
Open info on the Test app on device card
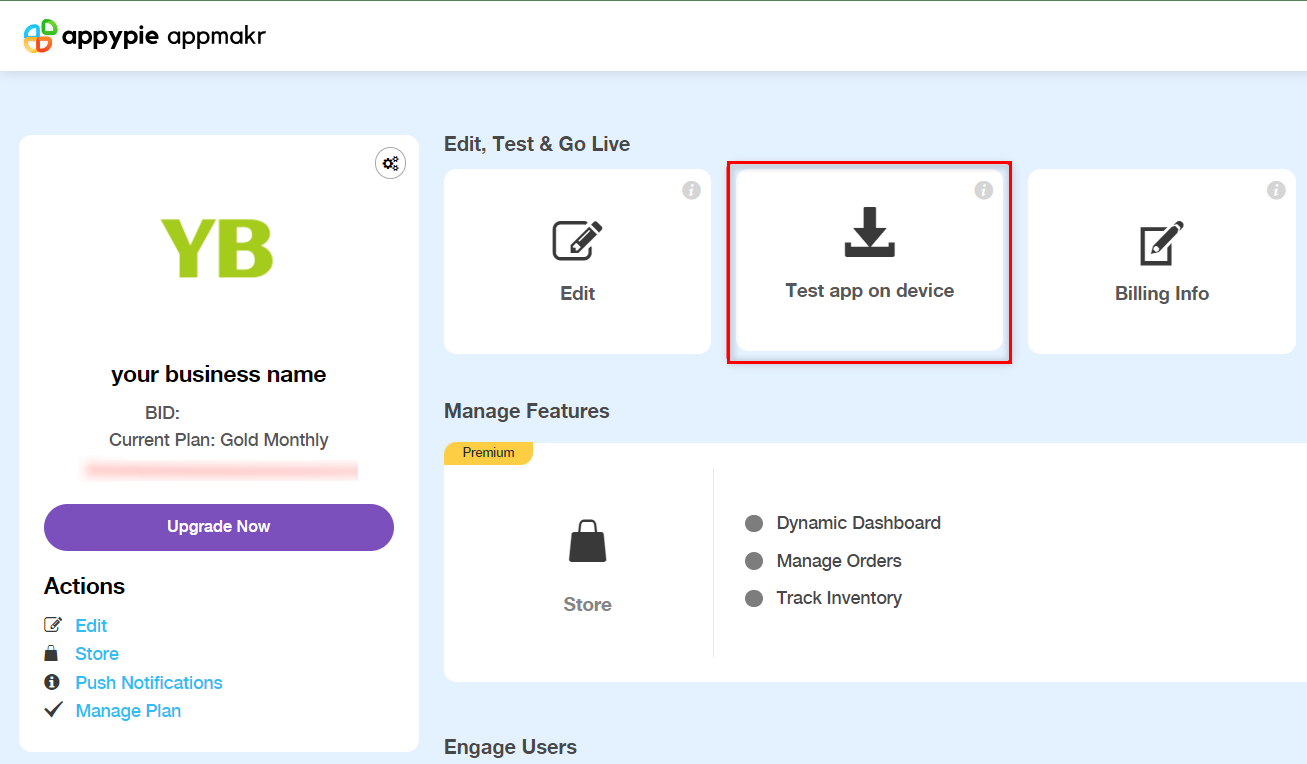pos(983,189)
